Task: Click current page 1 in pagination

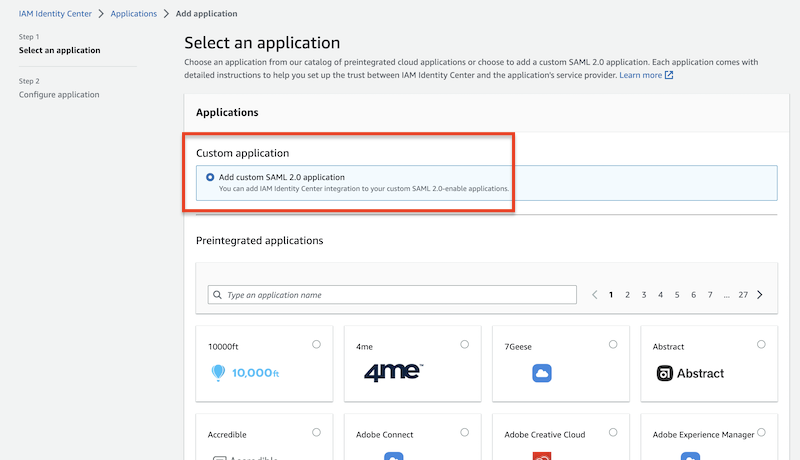Action: tap(611, 295)
